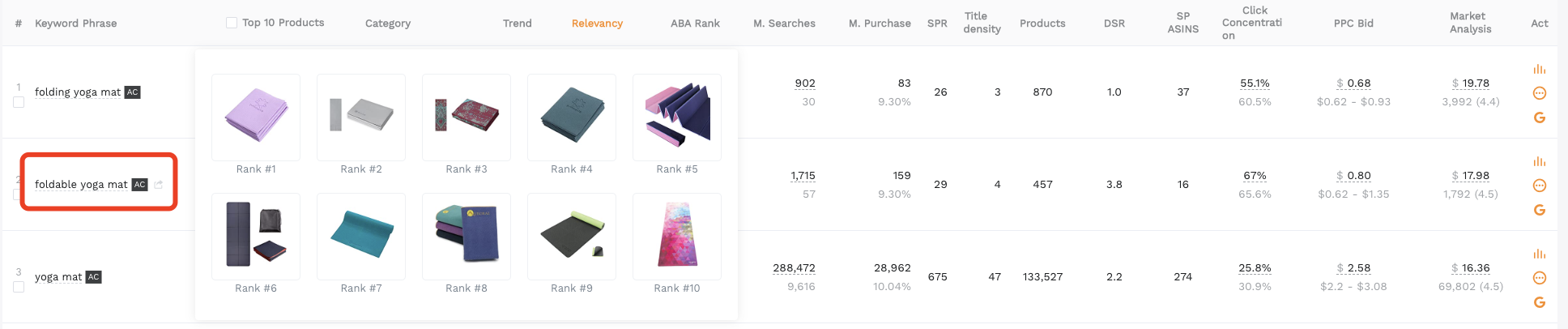Click the Click Concentration column header

pyautogui.click(x=1252, y=23)
